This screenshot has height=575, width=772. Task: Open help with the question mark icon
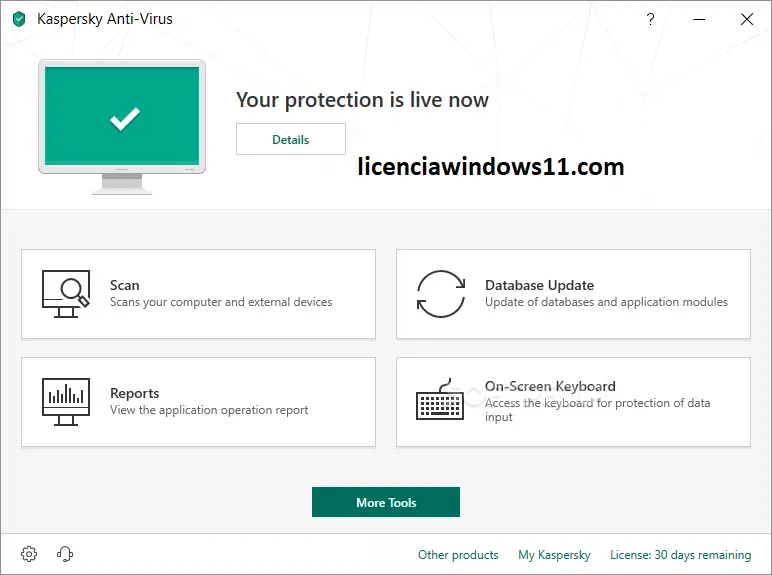(x=650, y=19)
